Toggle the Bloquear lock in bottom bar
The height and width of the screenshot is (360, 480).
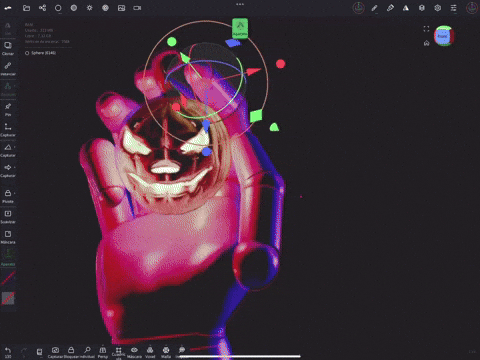(x=71, y=352)
